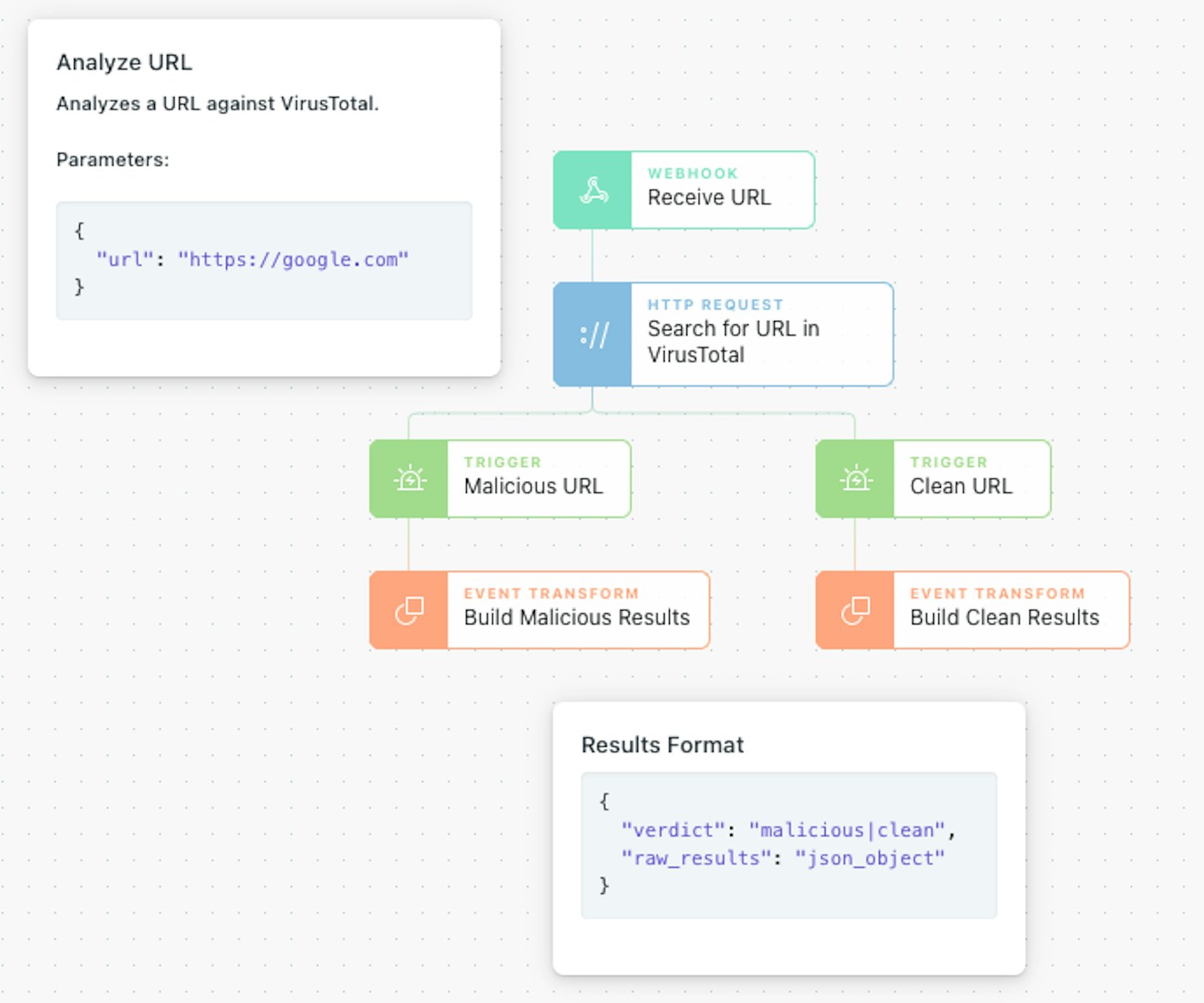Select the Build Malicious Results action

576,617
